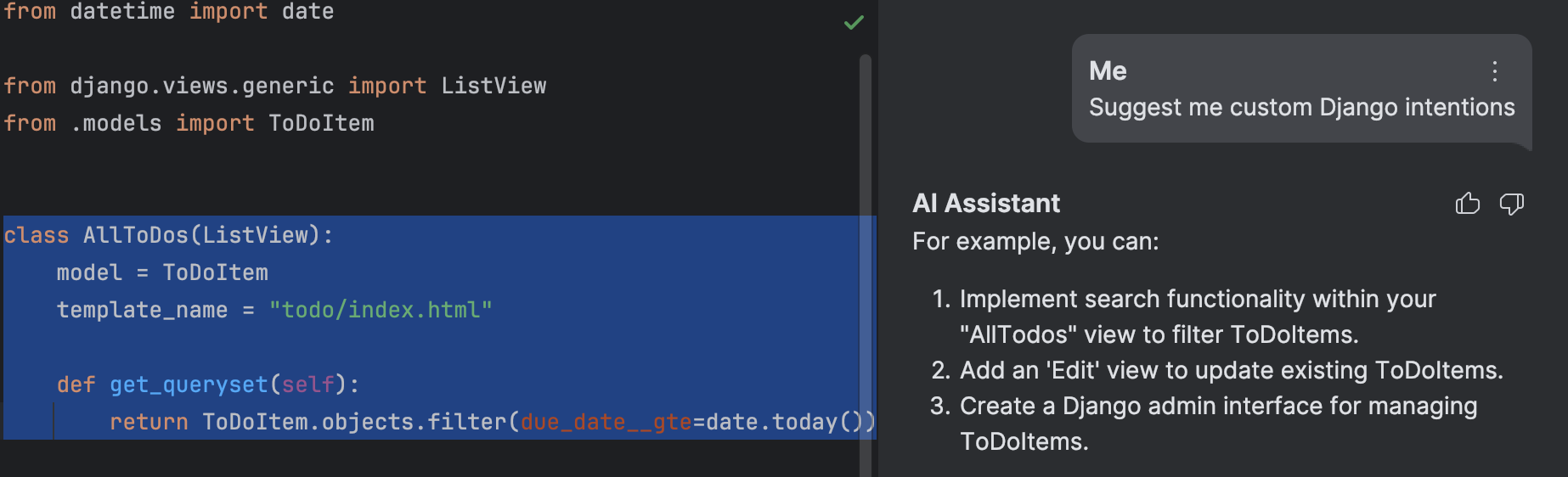
Task: Click the editor's vertical scrollbar
Action: (x=865, y=255)
